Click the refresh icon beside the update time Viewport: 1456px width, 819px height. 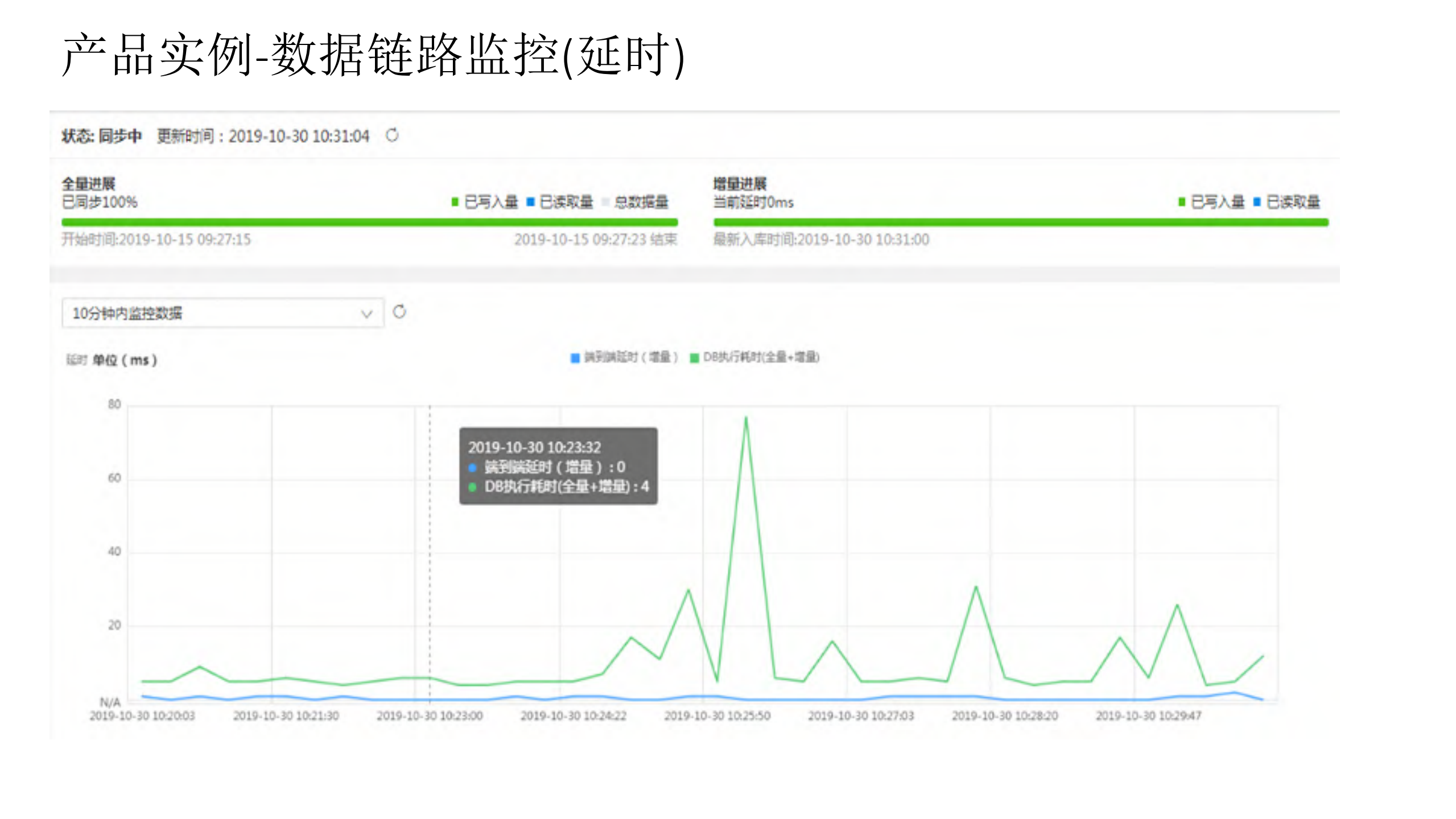click(x=393, y=136)
